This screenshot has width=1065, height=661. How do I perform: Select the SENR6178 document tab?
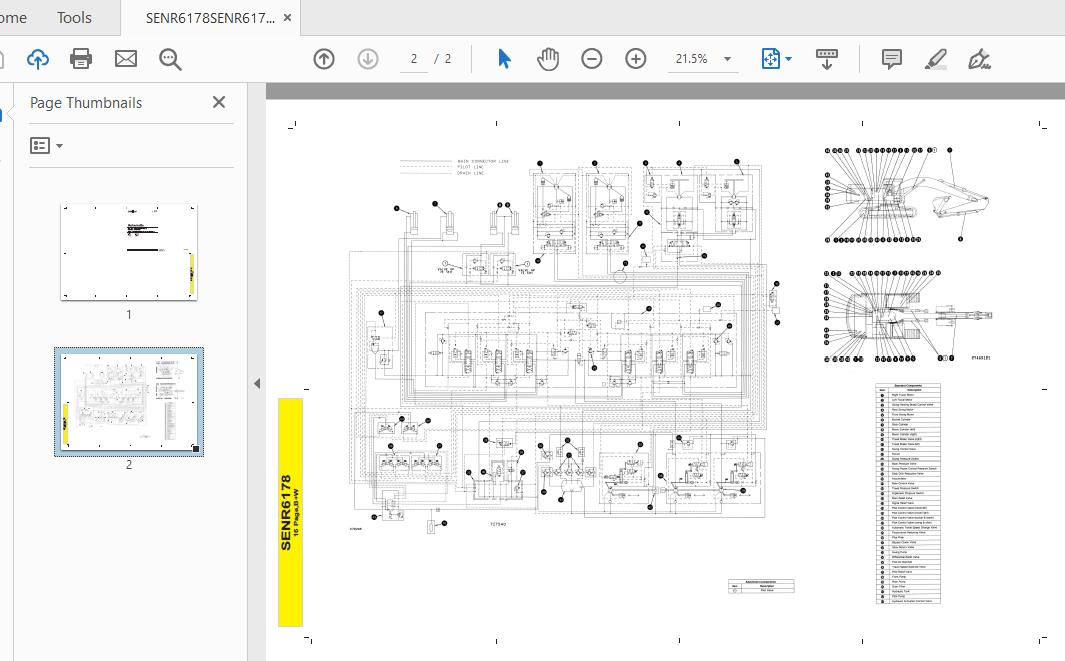pyautogui.click(x=210, y=18)
